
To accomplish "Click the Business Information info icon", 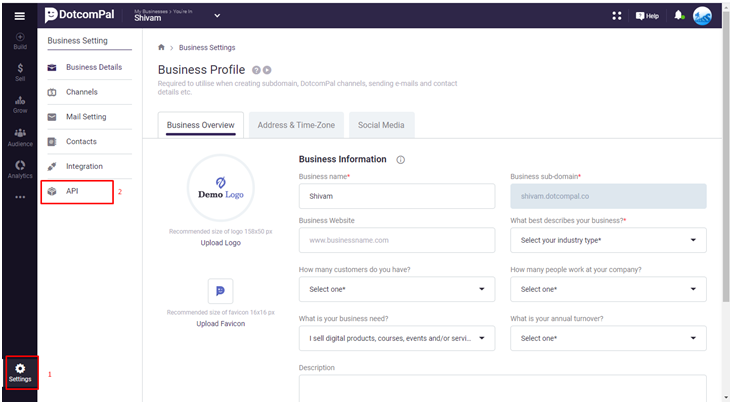I will click(401, 160).
